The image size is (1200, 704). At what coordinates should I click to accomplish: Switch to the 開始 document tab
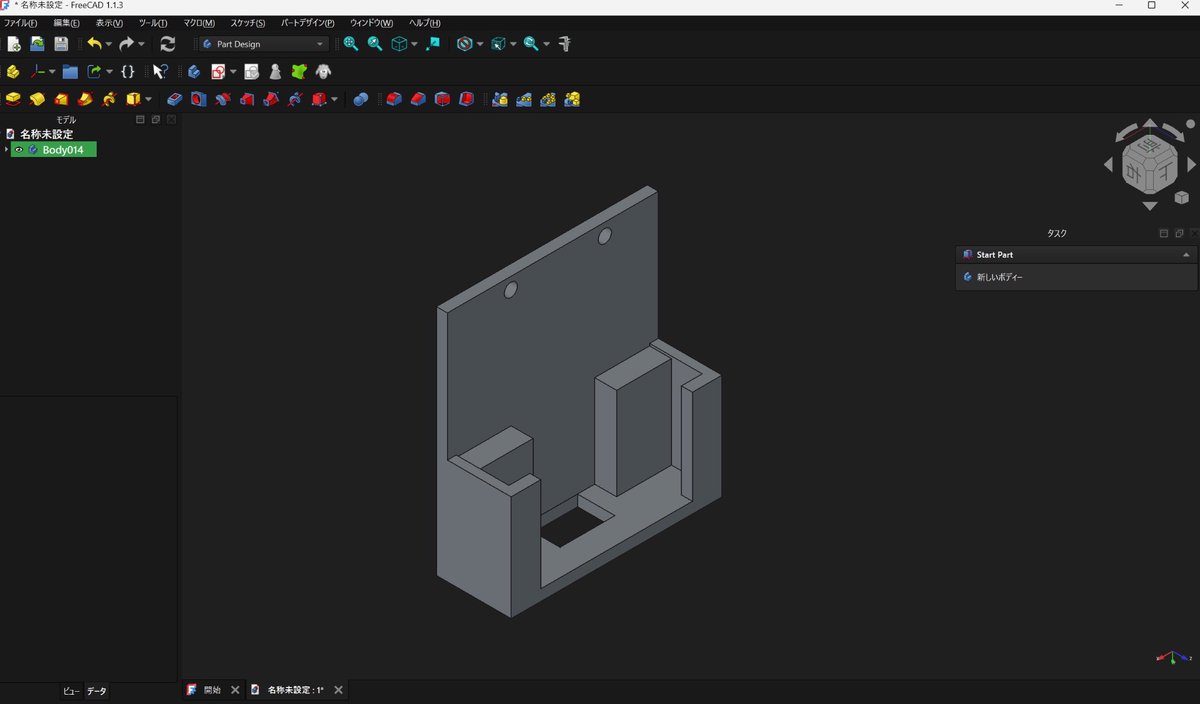tap(212, 690)
